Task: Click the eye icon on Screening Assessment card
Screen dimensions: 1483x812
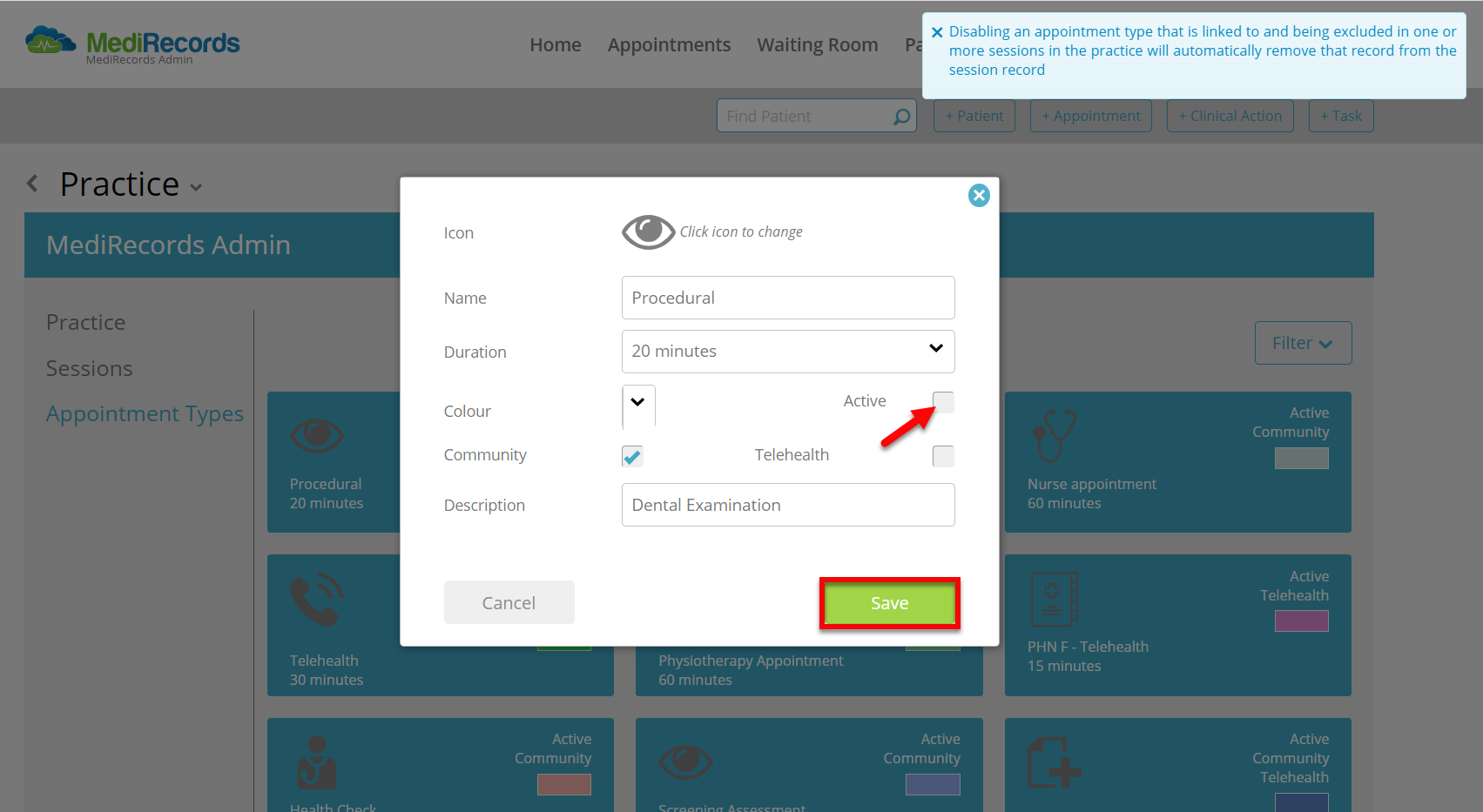Action: (x=686, y=762)
